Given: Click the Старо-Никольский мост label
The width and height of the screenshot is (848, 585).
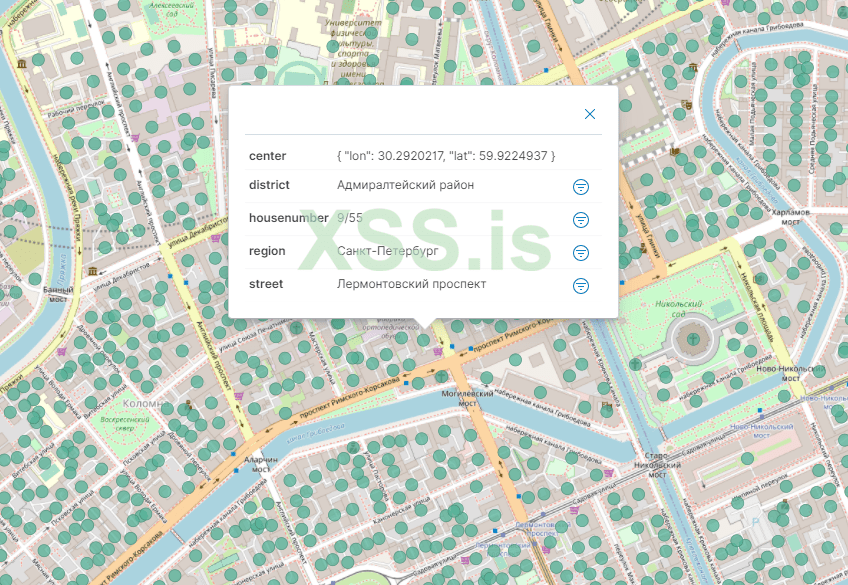Looking at the screenshot, I should [x=657, y=465].
